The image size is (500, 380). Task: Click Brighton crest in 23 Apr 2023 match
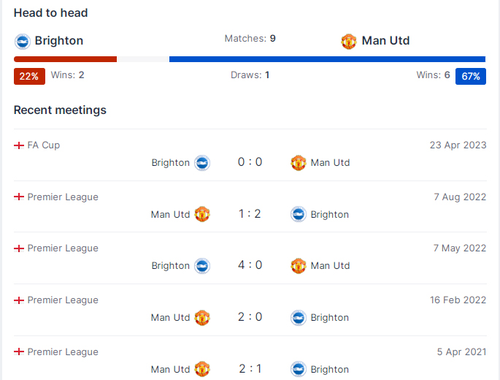[x=202, y=163]
